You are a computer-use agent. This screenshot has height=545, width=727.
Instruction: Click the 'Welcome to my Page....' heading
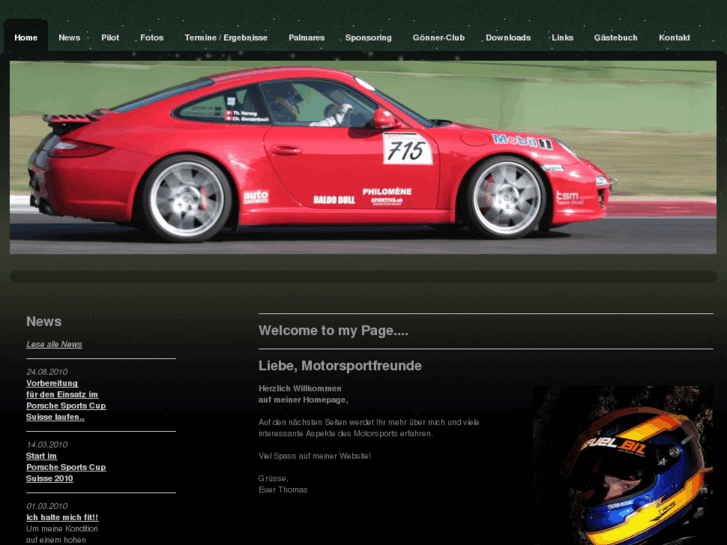pyautogui.click(x=333, y=331)
